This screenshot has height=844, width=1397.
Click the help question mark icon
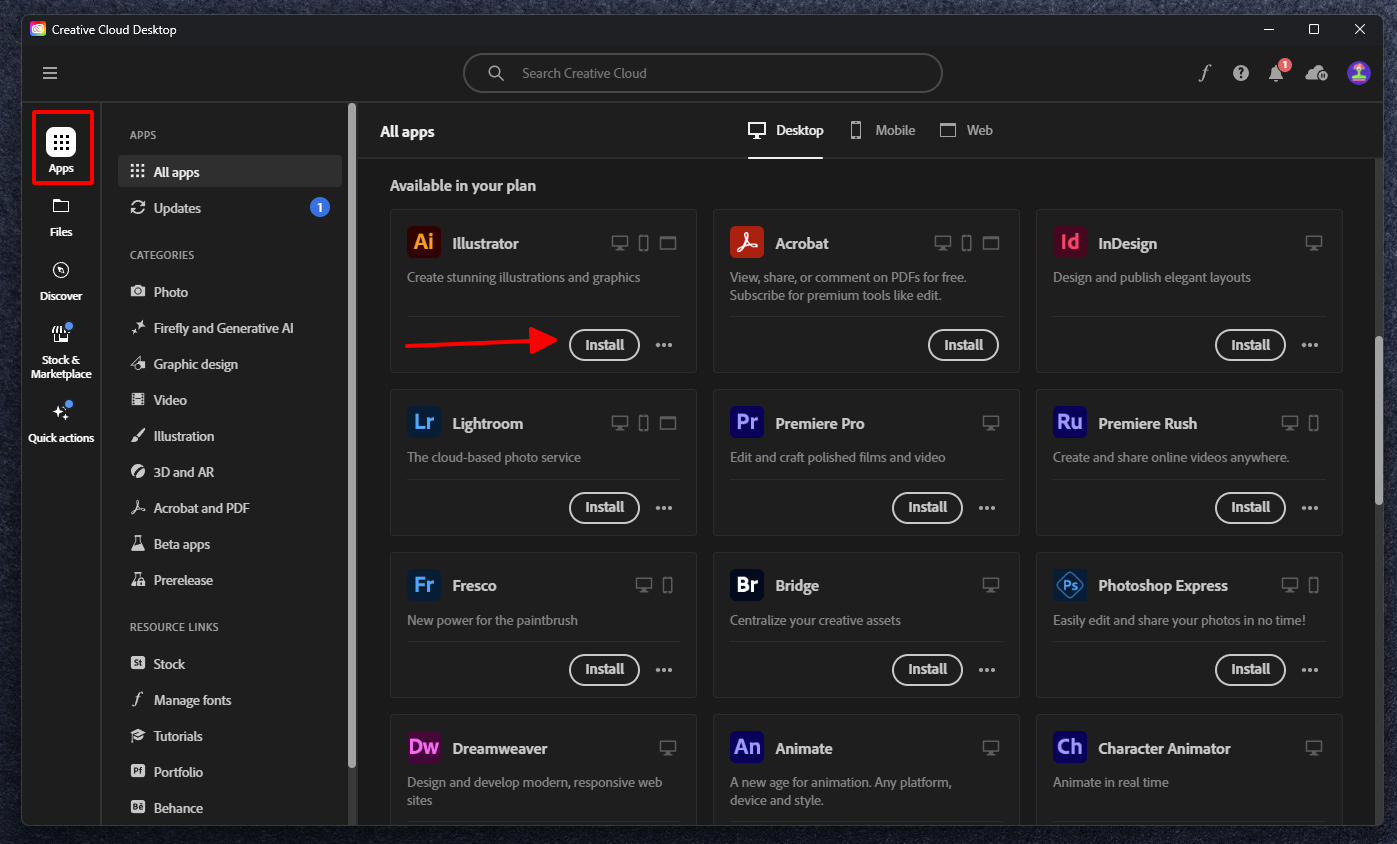click(x=1241, y=73)
